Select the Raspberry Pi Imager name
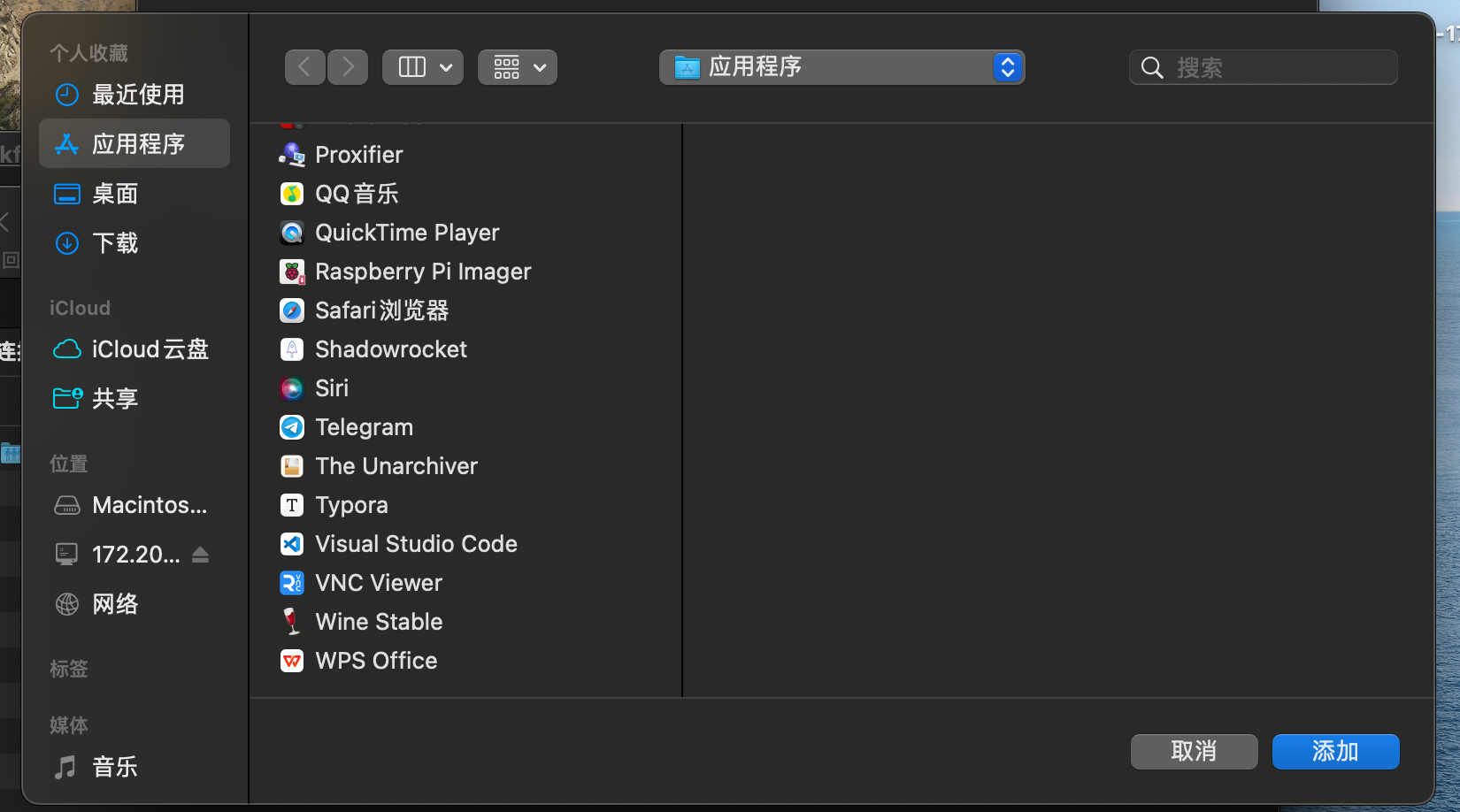Viewport: 1460px width, 812px height. 424,272
